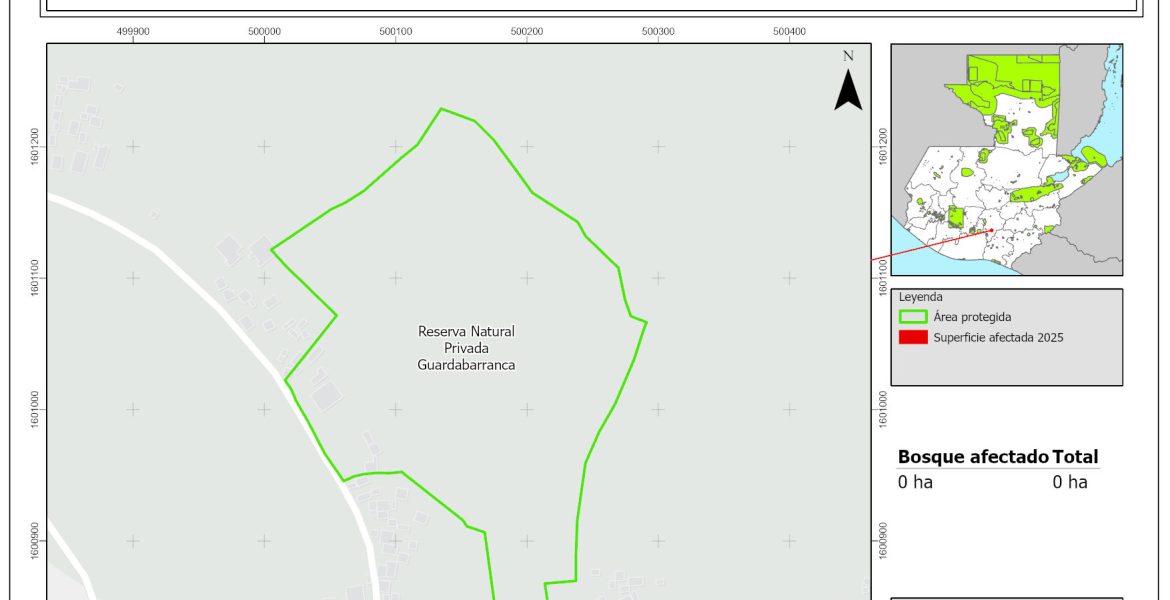Select the green Área protegida legend symbol
Screen dimensions: 1170x600
coord(913,317)
